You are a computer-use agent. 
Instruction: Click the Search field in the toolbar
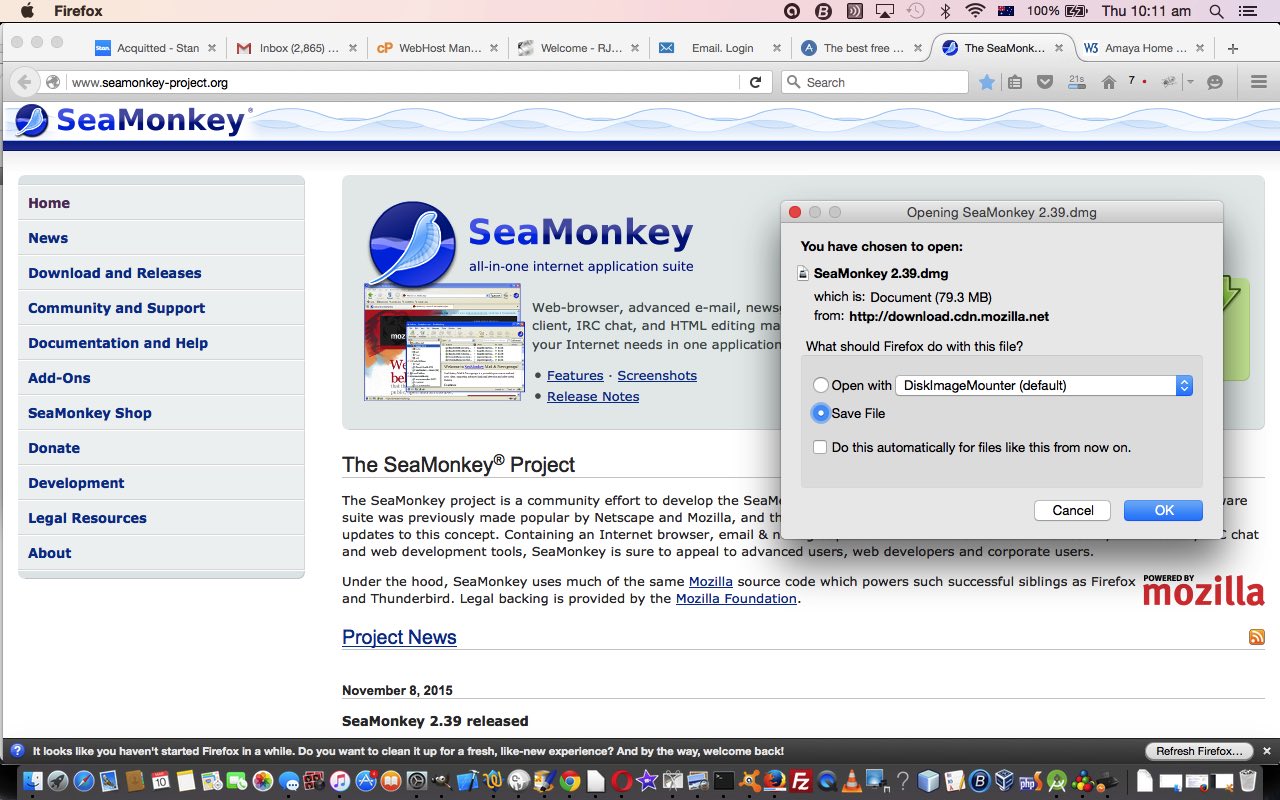[x=875, y=82]
